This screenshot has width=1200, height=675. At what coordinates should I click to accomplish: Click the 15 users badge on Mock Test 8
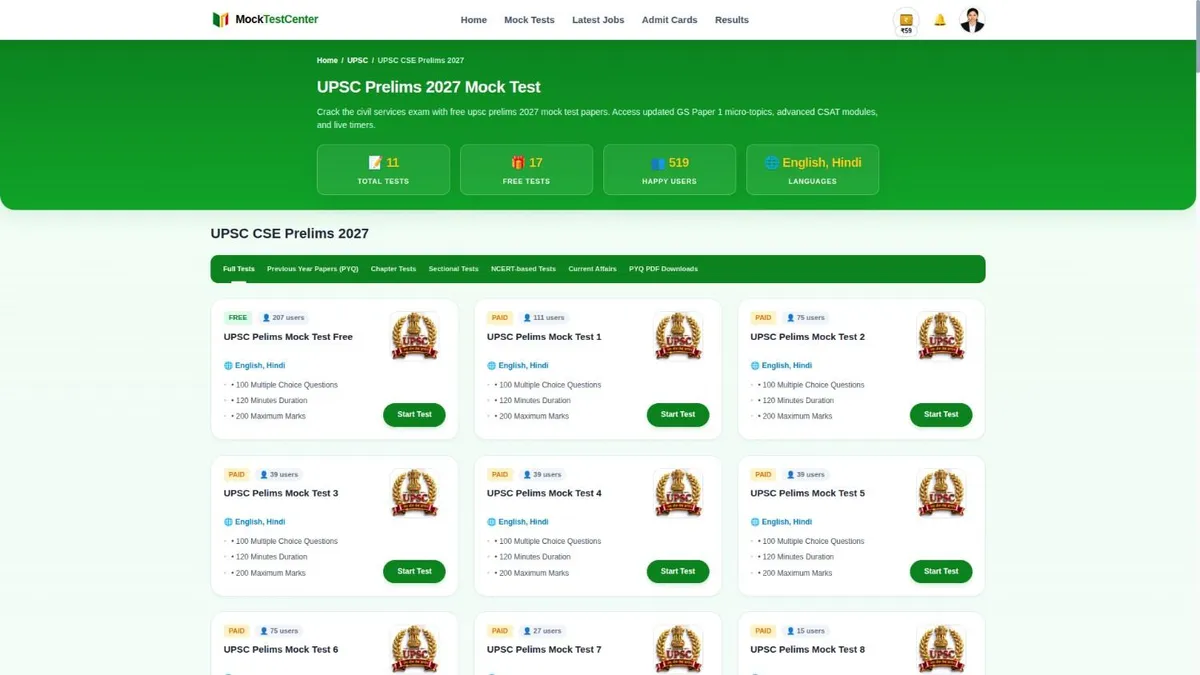tap(806, 631)
